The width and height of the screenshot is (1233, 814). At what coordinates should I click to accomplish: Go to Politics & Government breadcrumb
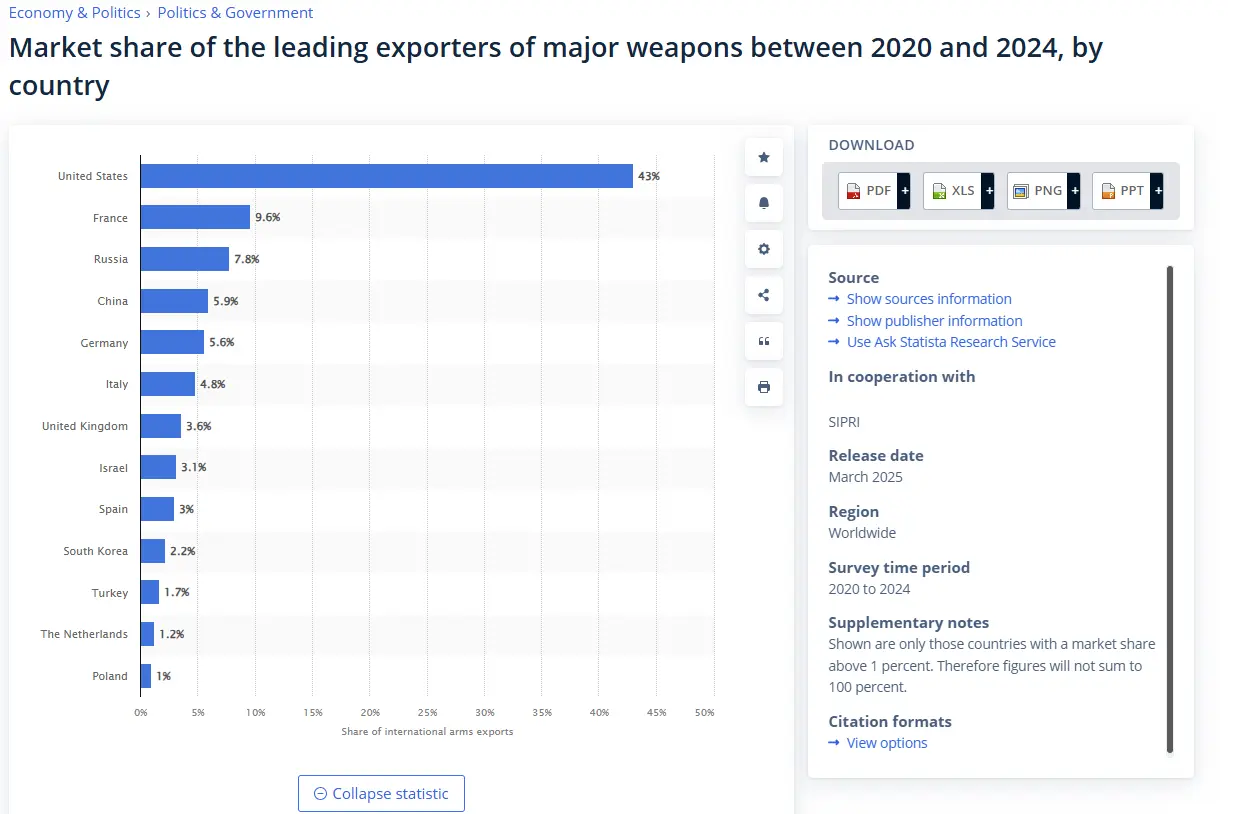click(235, 13)
